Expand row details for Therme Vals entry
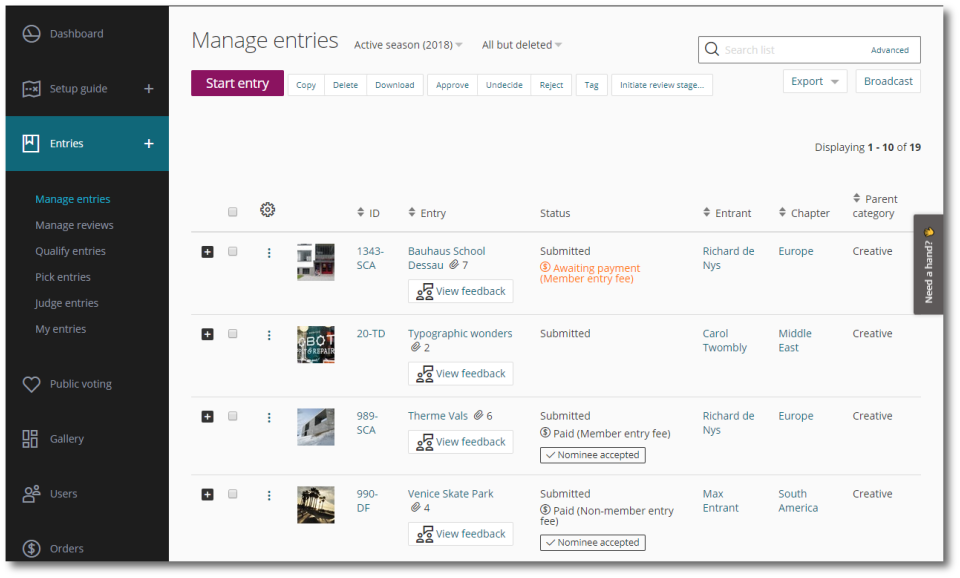Viewport: 960px width, 578px height. 208,416
